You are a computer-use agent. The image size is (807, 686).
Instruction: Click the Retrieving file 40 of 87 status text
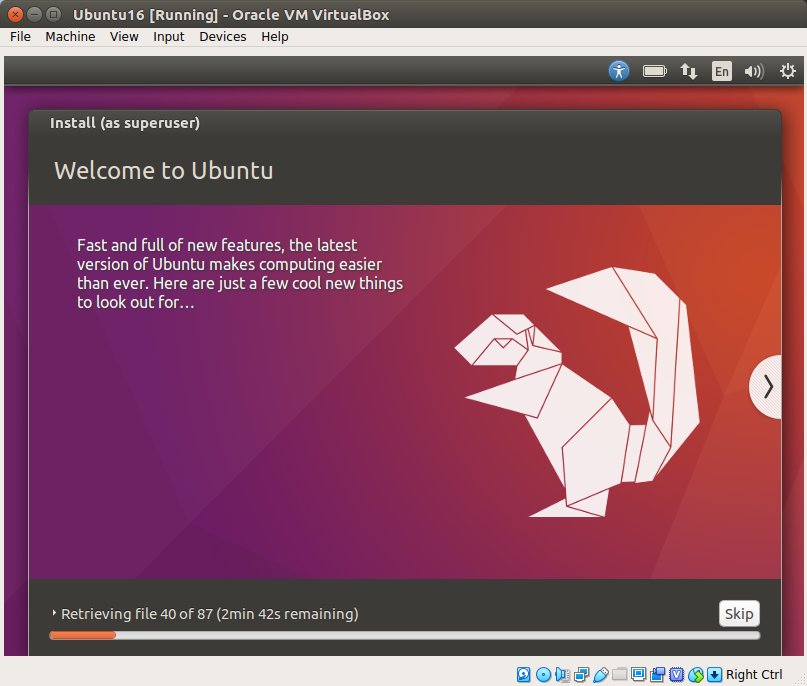tap(210, 613)
